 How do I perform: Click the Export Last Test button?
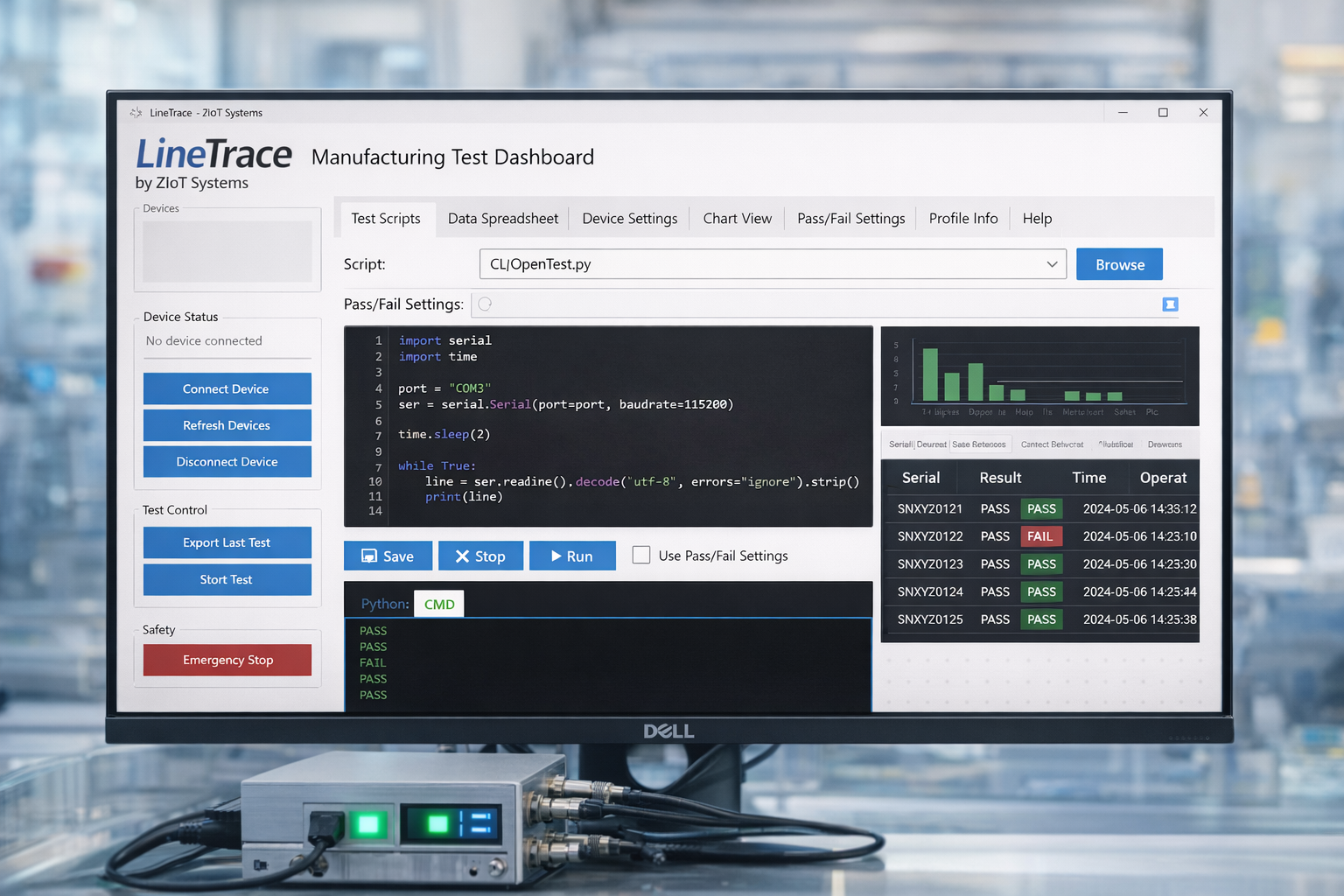pos(227,542)
